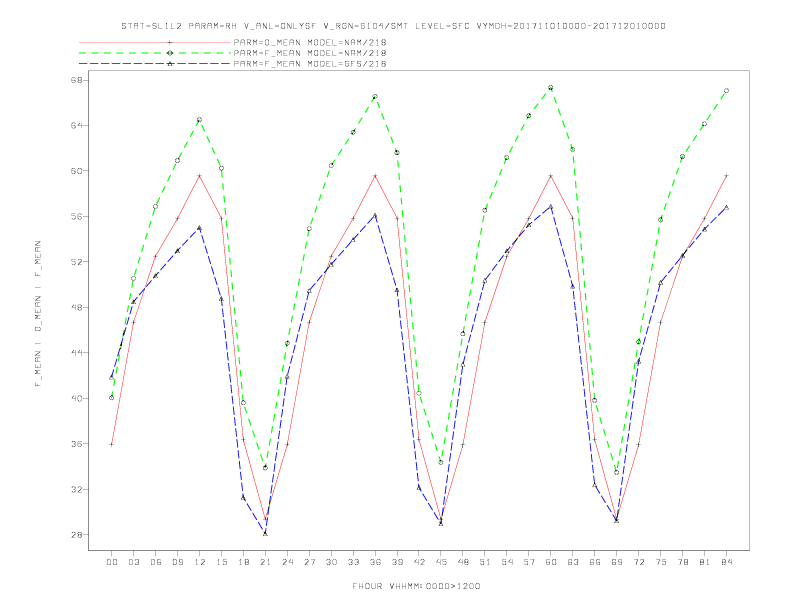Click forecast hour 63 on the horizontal axis
The height and width of the screenshot is (612, 792).
coord(573,562)
